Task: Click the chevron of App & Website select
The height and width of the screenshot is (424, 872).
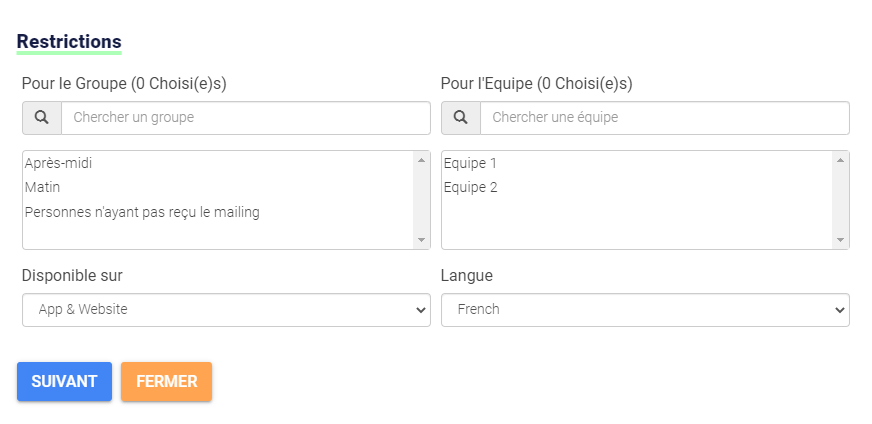Action: point(421,310)
